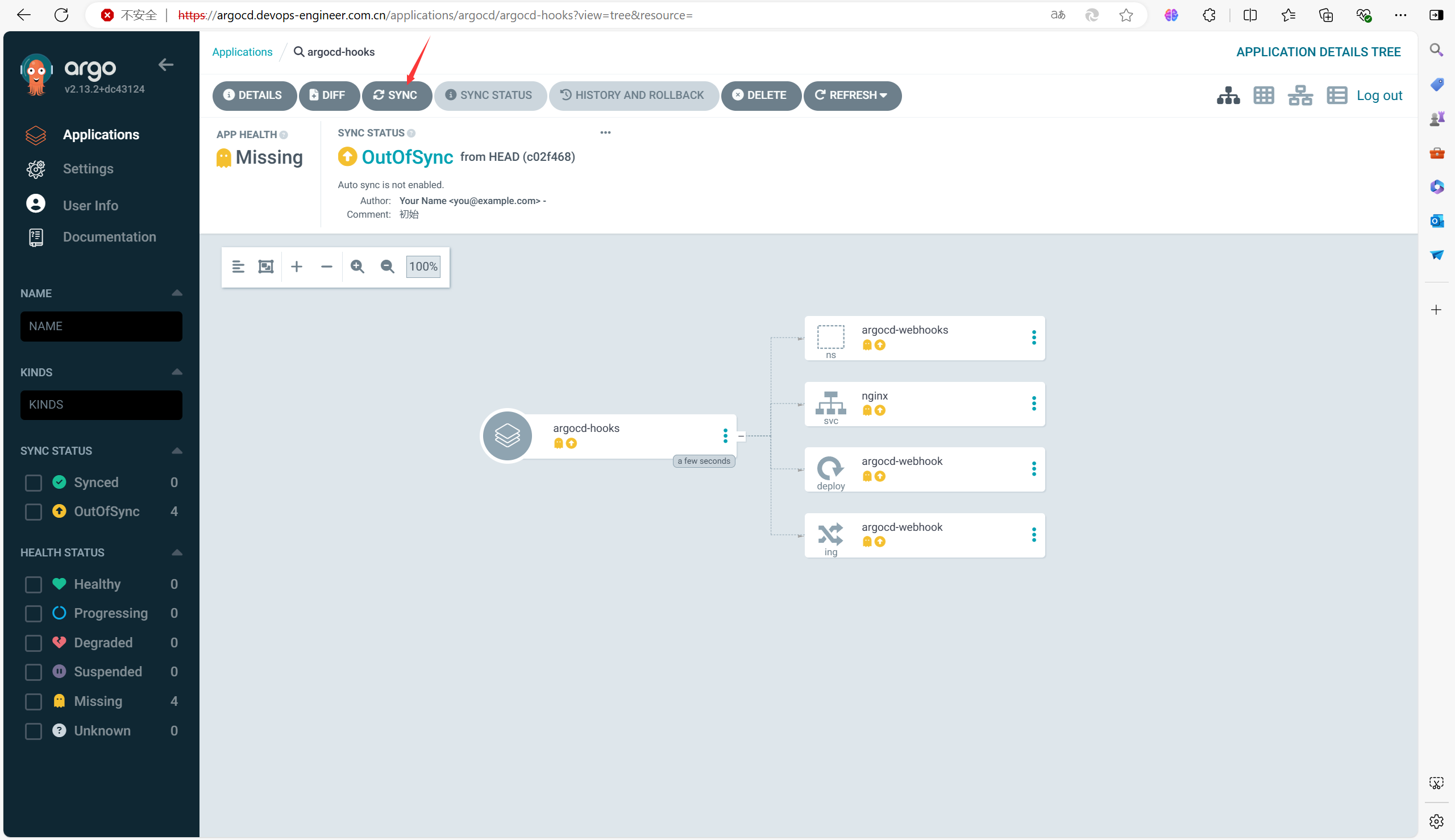The width and height of the screenshot is (1455, 840).
Task: Check the Missing filter checkbox
Action: pos(34,701)
